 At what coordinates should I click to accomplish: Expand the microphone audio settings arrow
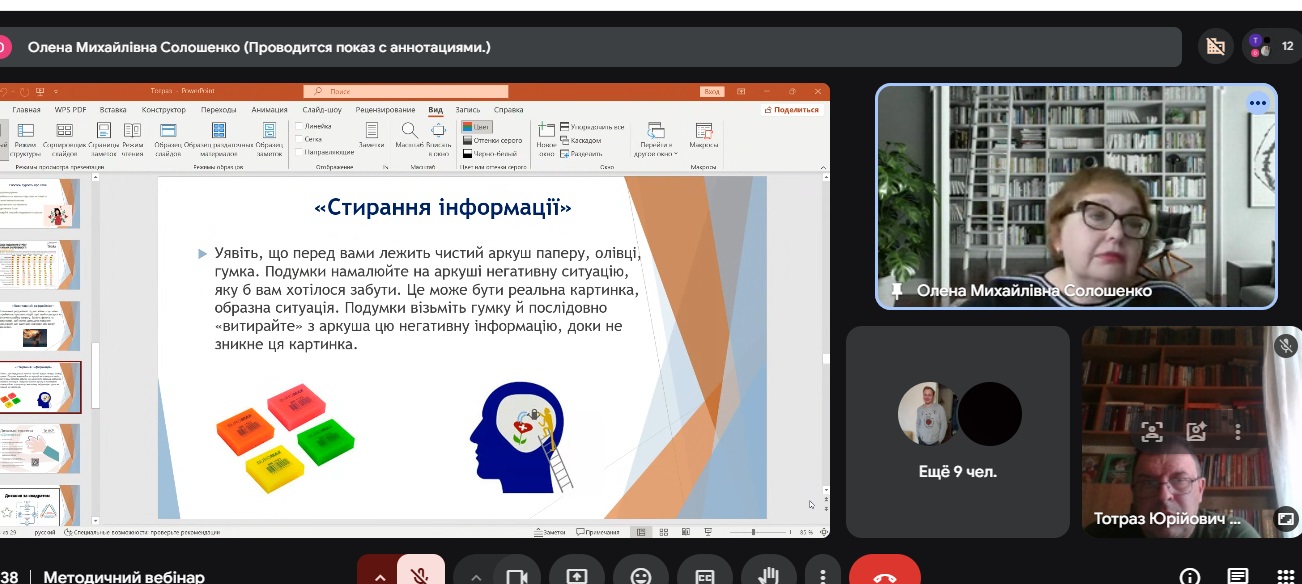coord(380,576)
